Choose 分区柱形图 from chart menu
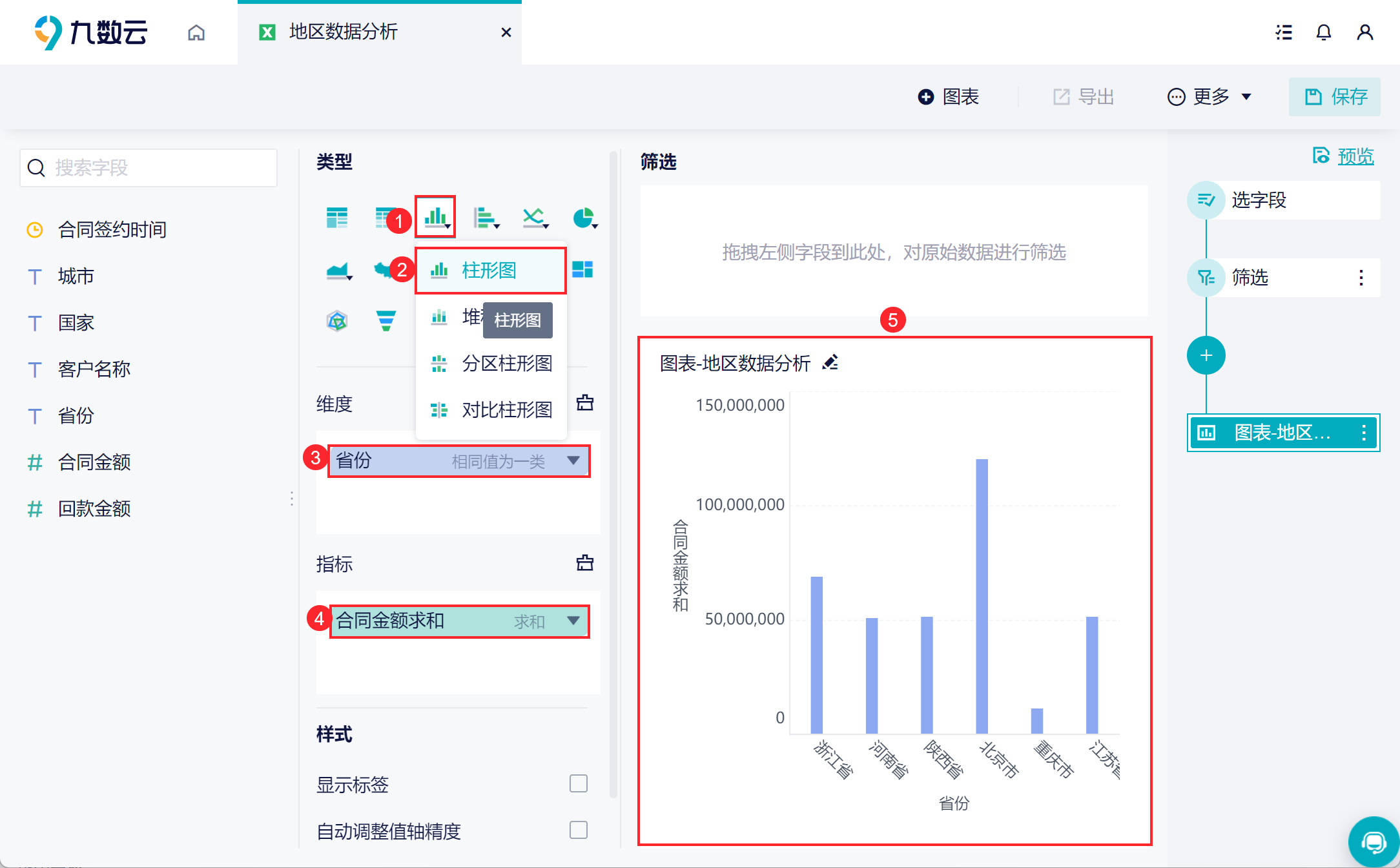The image size is (1400, 868). tap(506, 364)
